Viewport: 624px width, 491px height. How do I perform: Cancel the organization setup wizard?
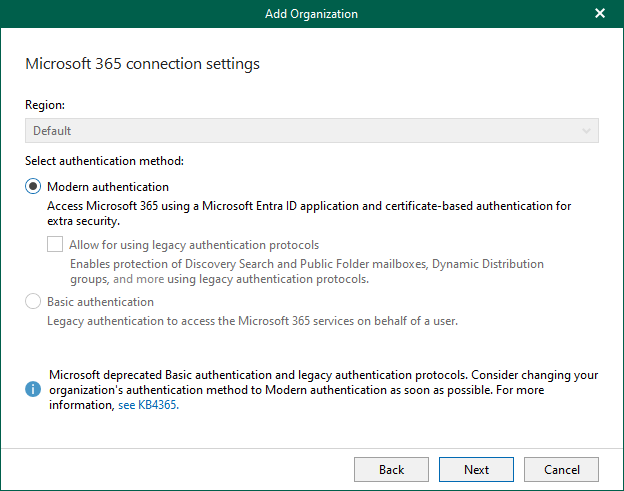(561, 469)
